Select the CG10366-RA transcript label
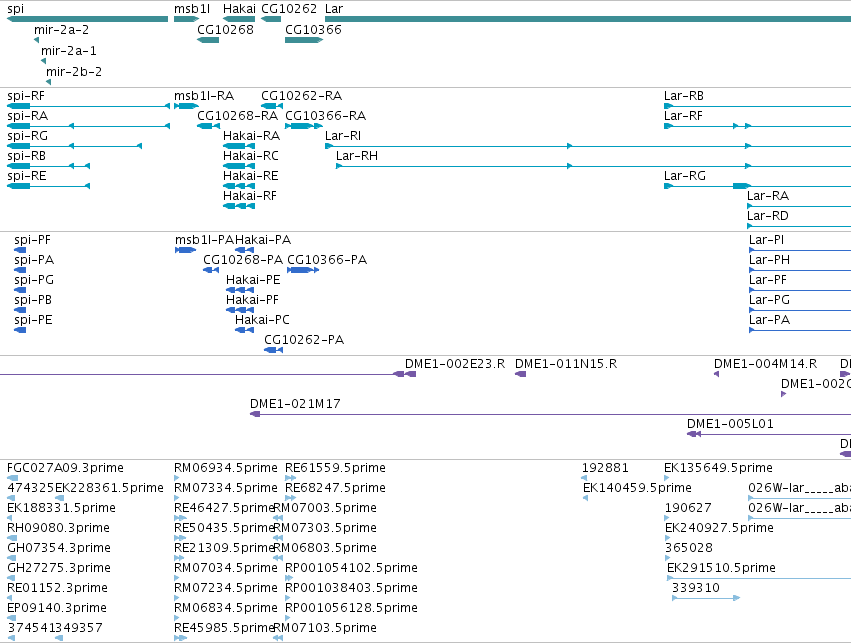The width and height of the screenshot is (851, 643). click(x=326, y=116)
